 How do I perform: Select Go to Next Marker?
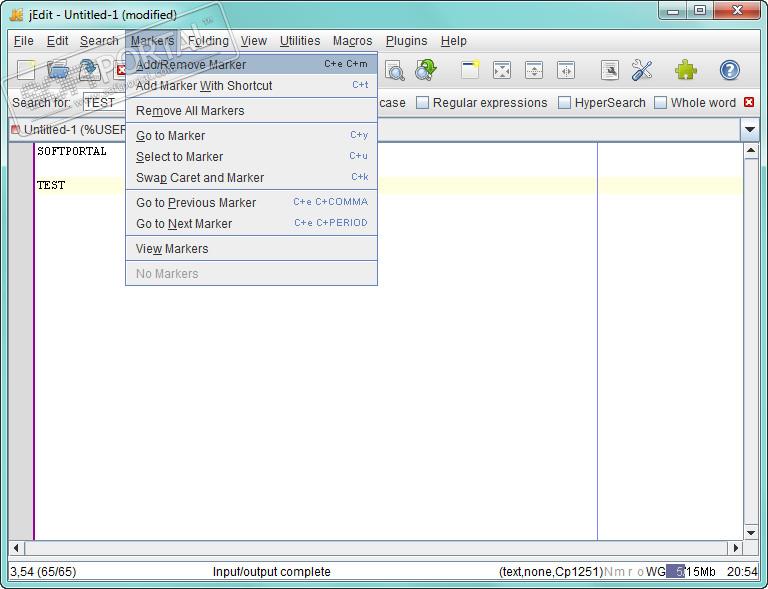tap(251, 223)
